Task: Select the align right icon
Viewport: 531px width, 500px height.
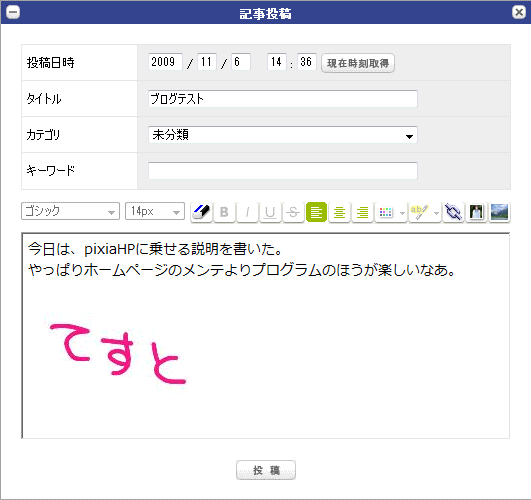Action: 362,212
